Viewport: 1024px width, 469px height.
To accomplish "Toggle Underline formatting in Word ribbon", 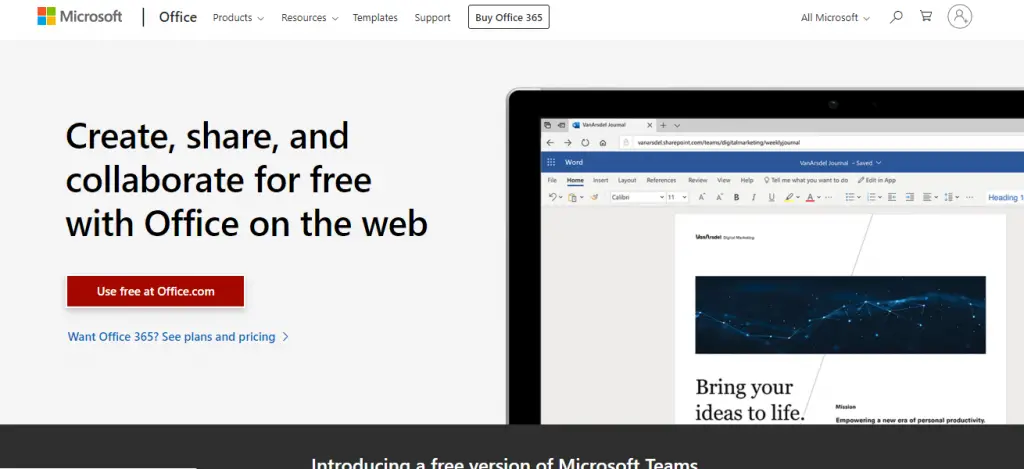I will tap(771, 197).
